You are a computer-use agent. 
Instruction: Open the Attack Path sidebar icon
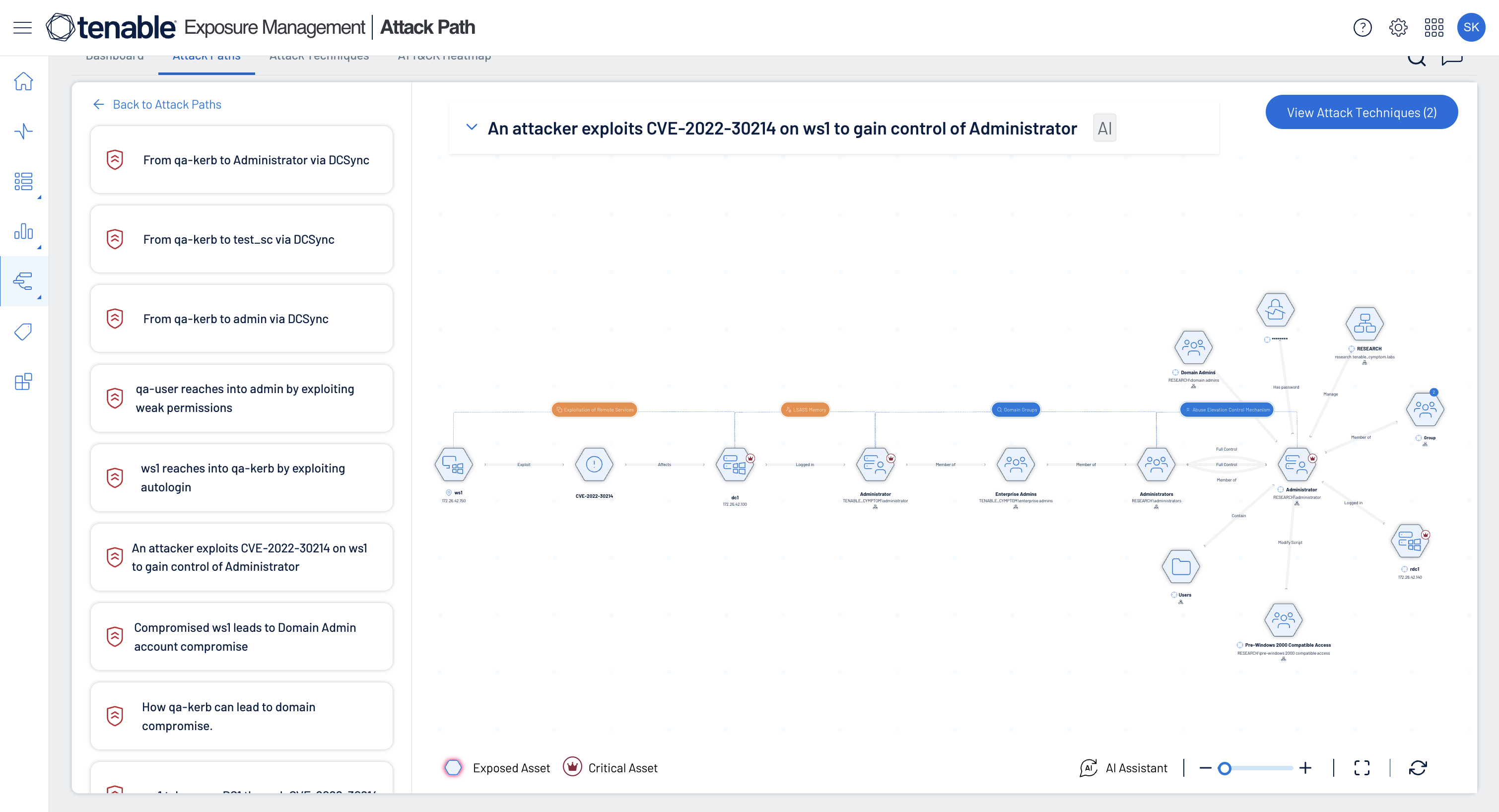(x=23, y=281)
